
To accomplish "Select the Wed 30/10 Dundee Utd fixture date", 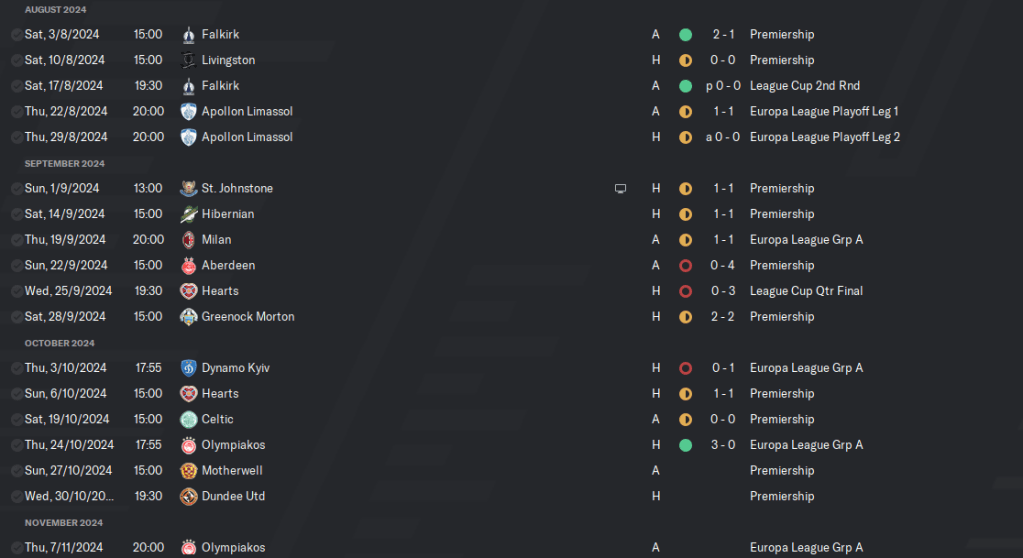I will point(69,496).
